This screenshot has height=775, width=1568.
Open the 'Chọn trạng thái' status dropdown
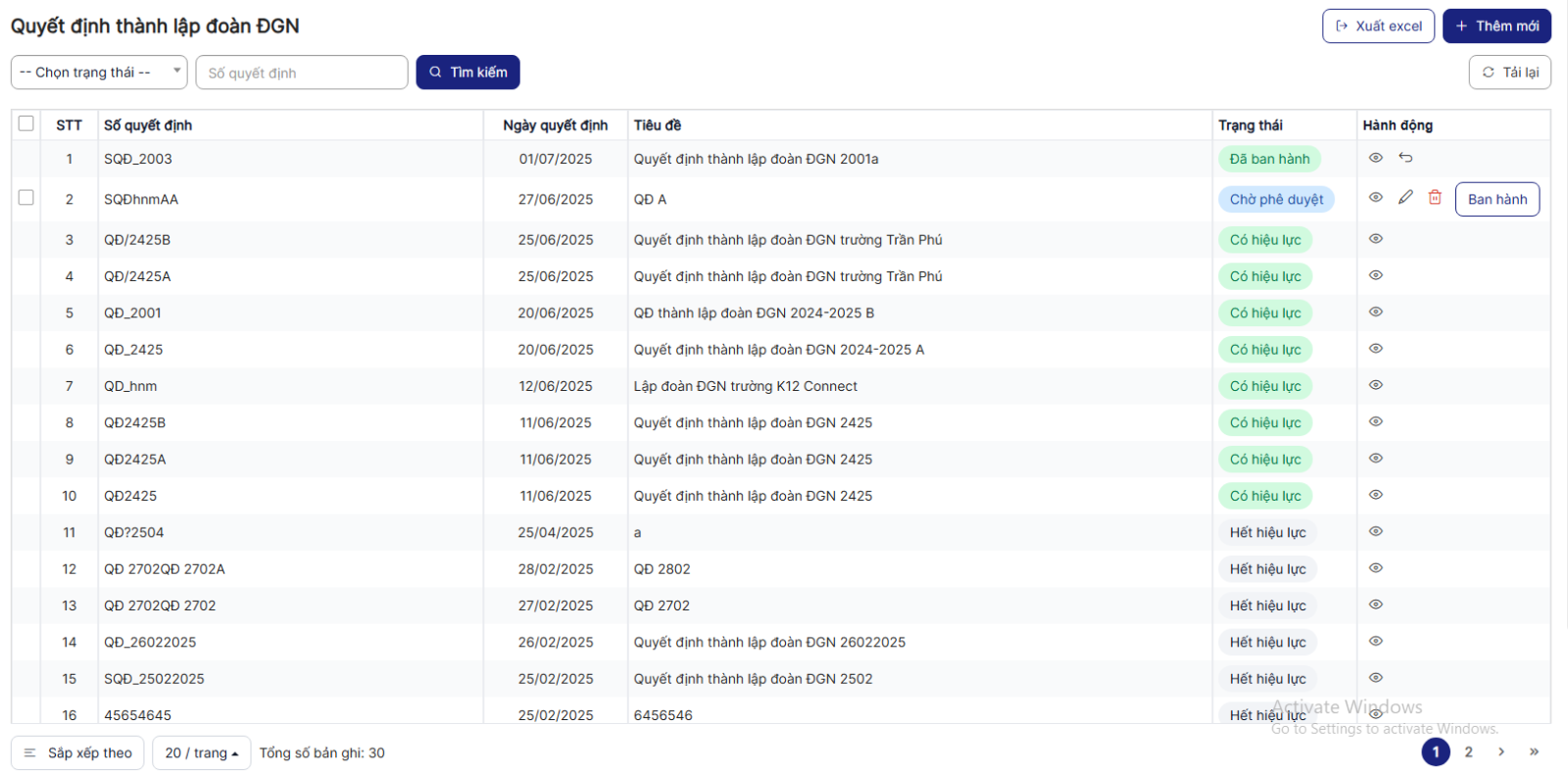(98, 73)
